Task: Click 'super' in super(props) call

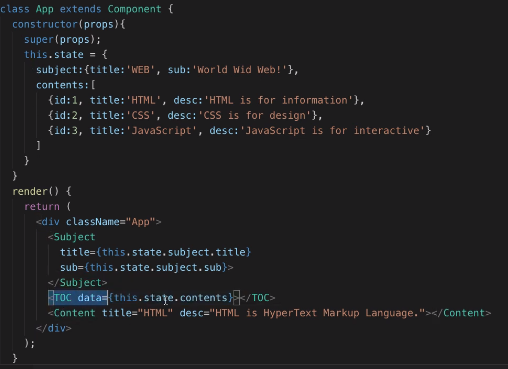Action: (39, 40)
